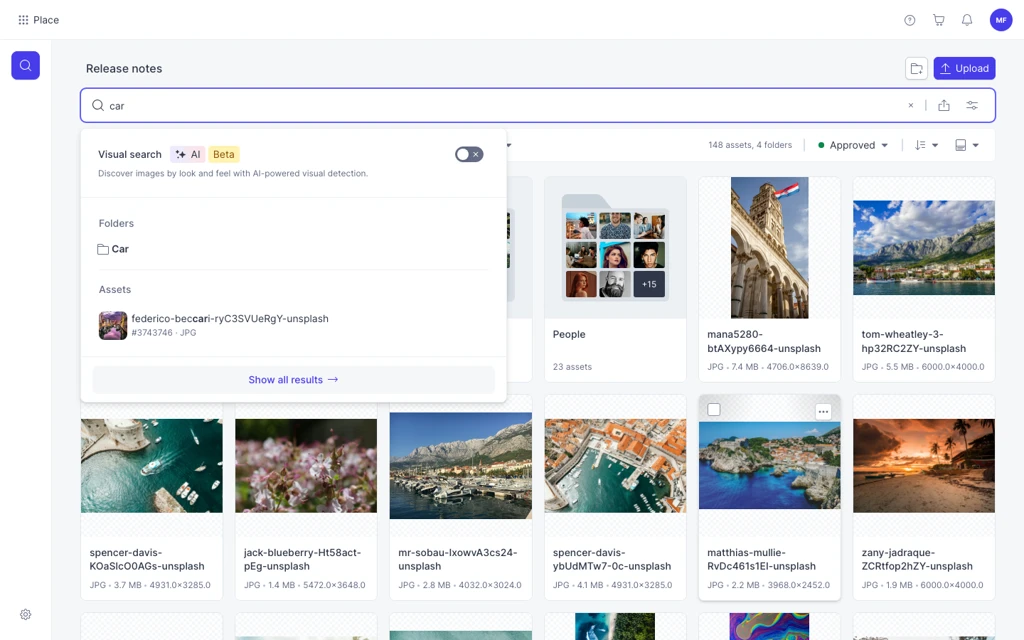Click the Folders section label
This screenshot has width=1024, height=640.
(x=116, y=223)
